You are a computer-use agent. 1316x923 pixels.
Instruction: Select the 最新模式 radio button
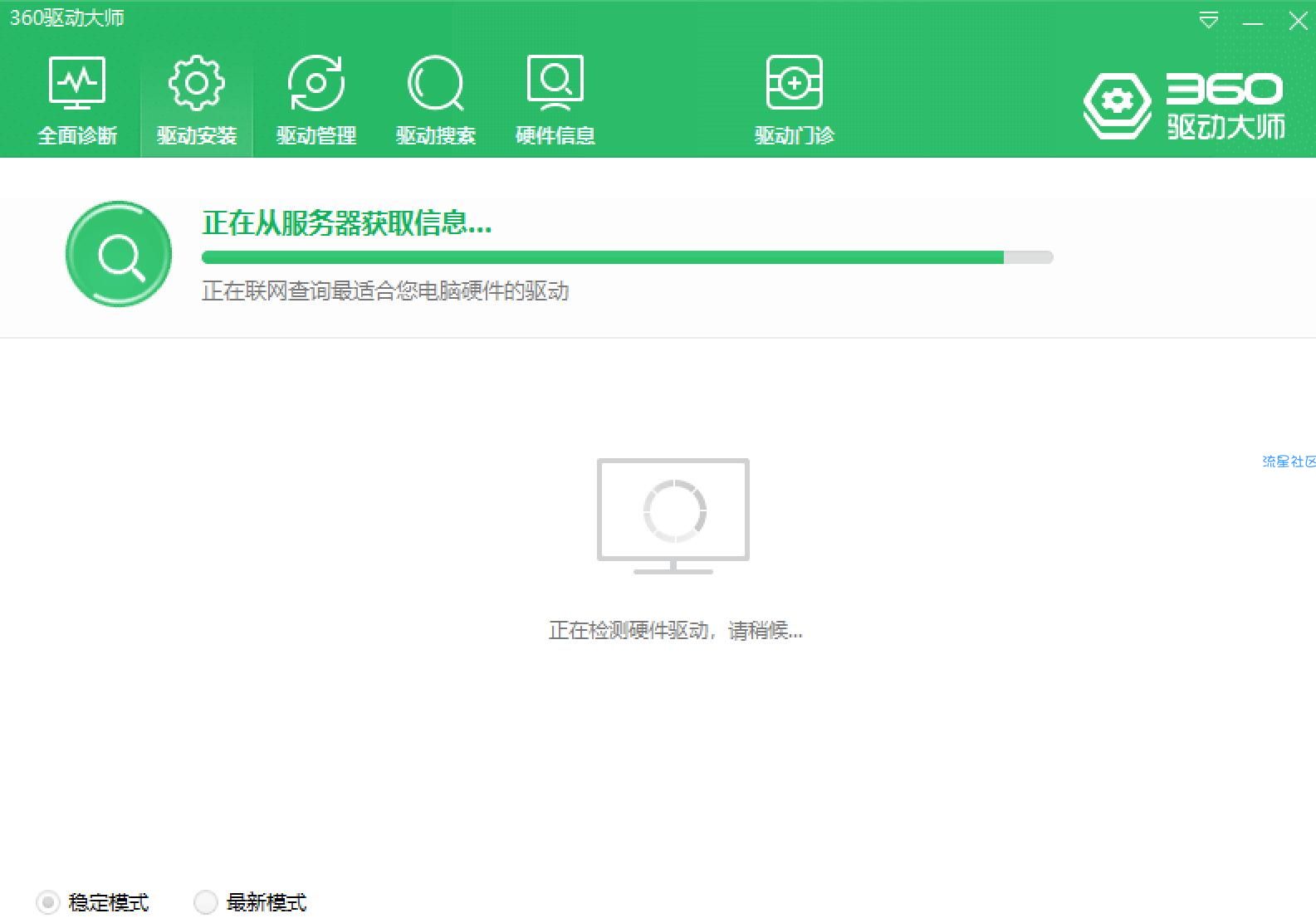pyautogui.click(x=205, y=902)
